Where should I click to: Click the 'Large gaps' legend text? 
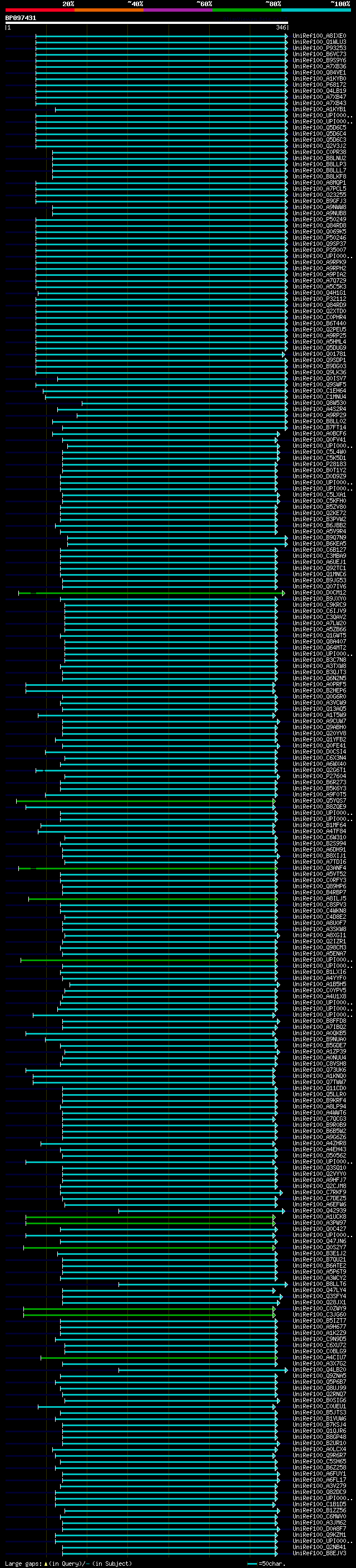(23, 1563)
